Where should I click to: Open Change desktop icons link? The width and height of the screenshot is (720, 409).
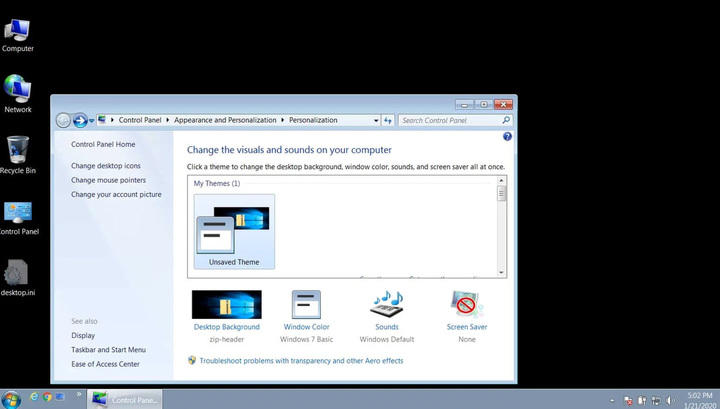[106, 166]
